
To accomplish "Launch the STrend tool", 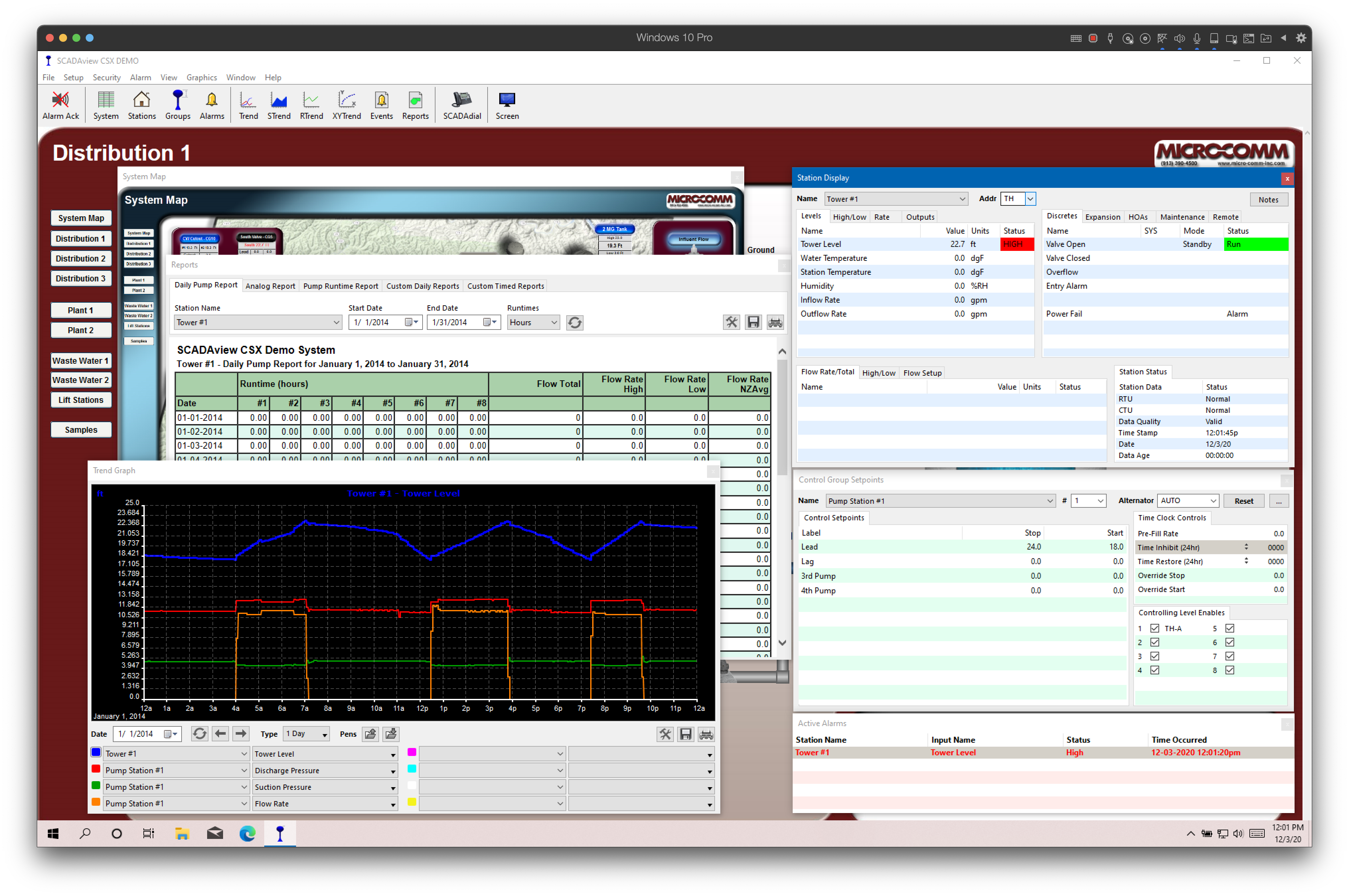I will (279, 105).
